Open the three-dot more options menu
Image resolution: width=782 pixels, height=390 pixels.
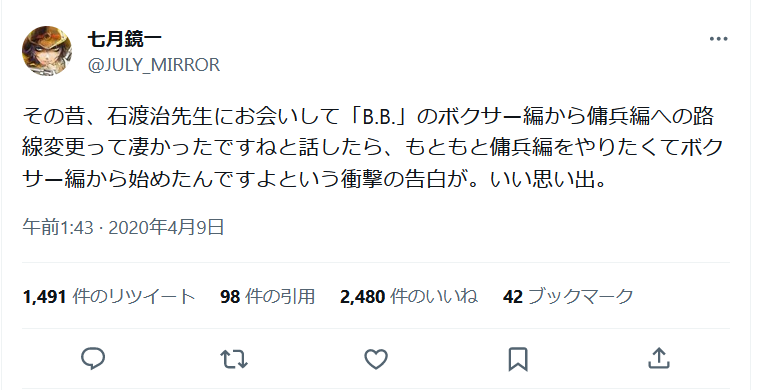[718, 39]
